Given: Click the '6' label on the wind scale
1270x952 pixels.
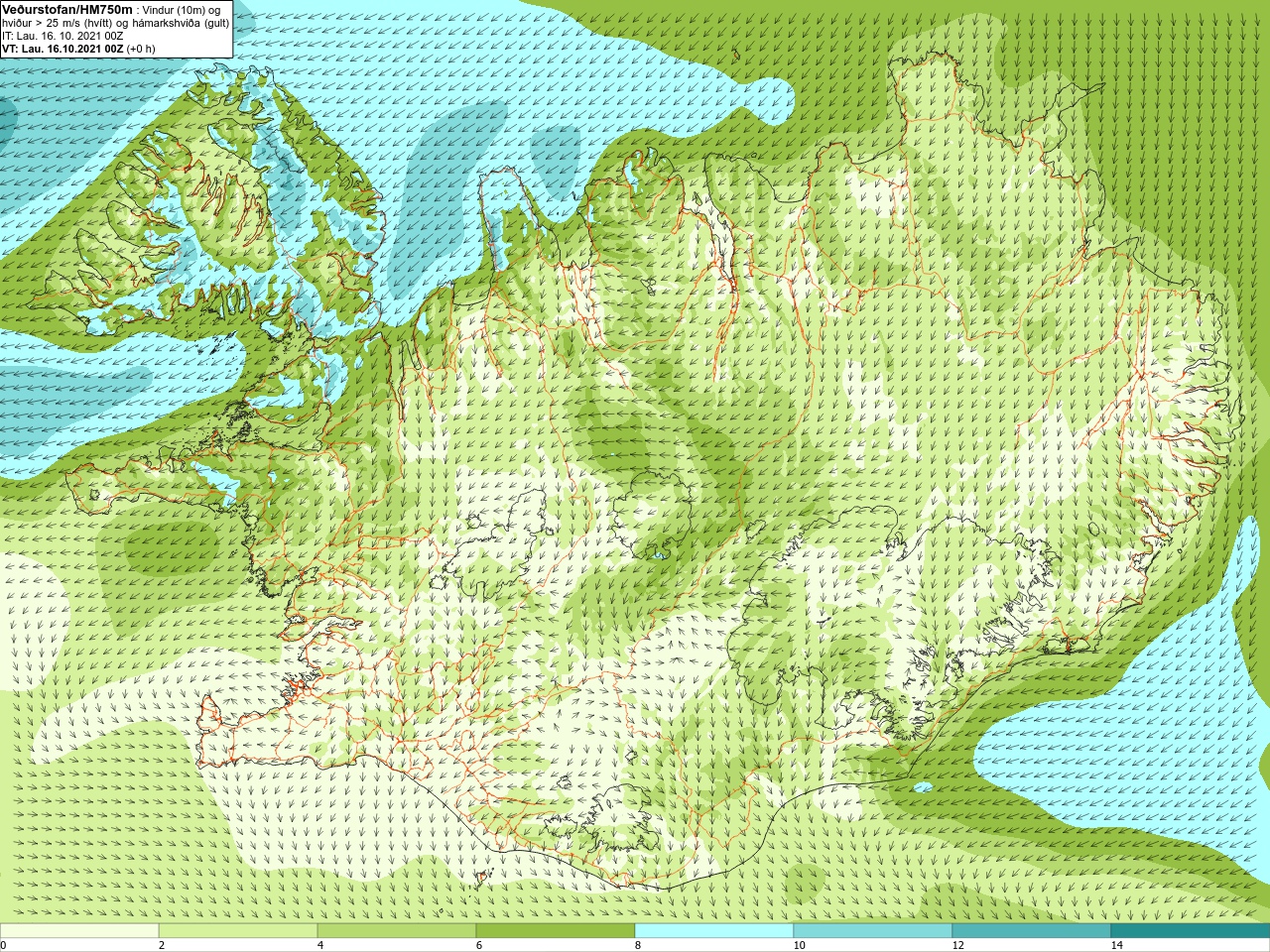Looking at the screenshot, I should (x=478, y=945).
